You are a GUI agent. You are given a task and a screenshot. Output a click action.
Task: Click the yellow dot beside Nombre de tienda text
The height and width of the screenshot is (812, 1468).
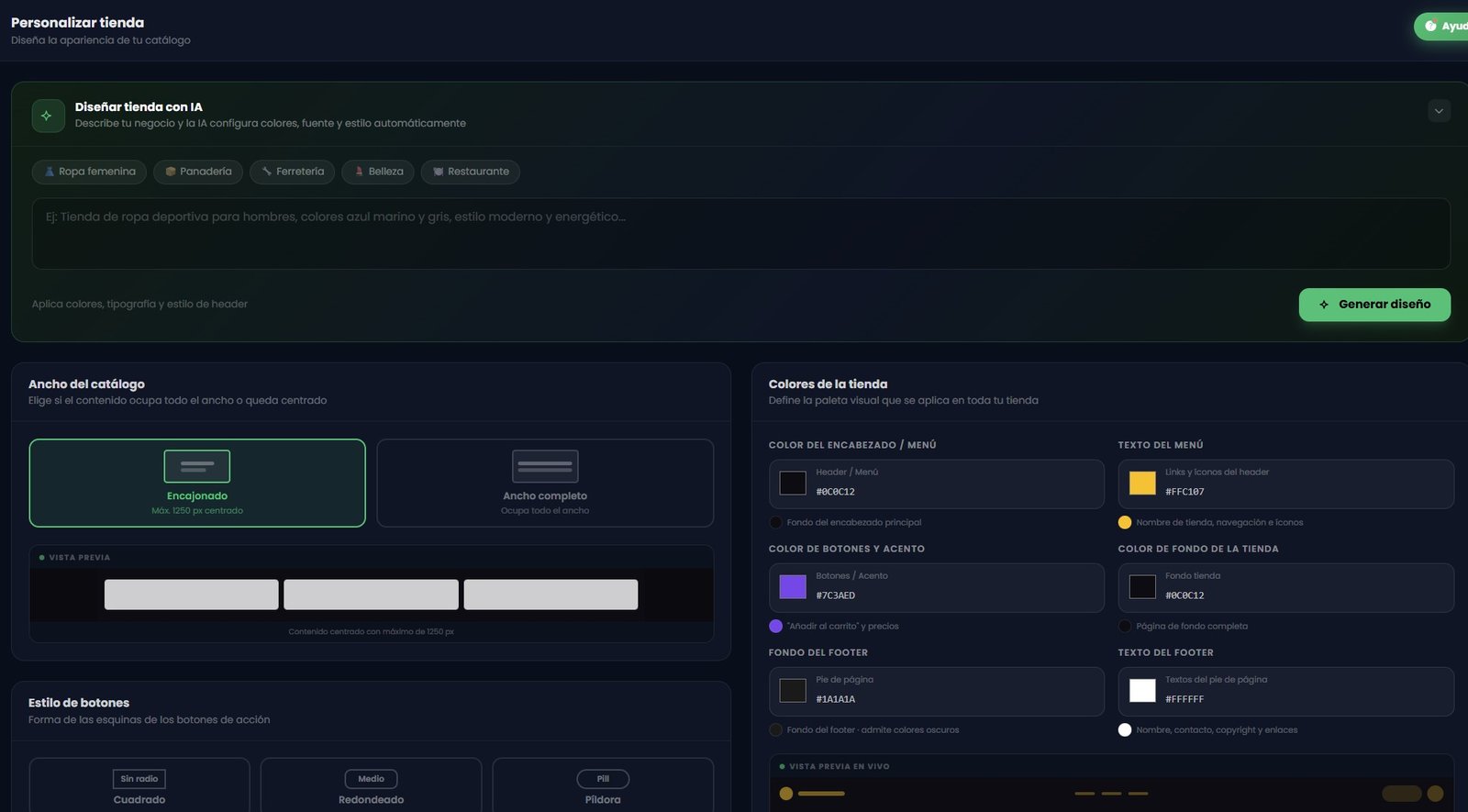click(x=1125, y=523)
